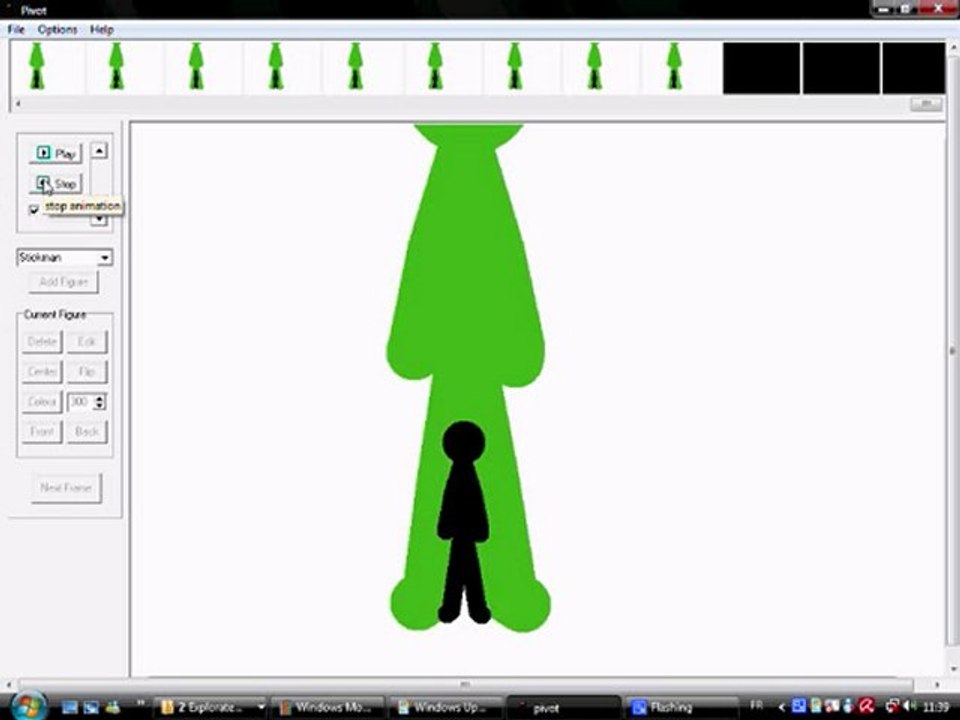Select the first frame thumbnail in timeline

click(47, 67)
